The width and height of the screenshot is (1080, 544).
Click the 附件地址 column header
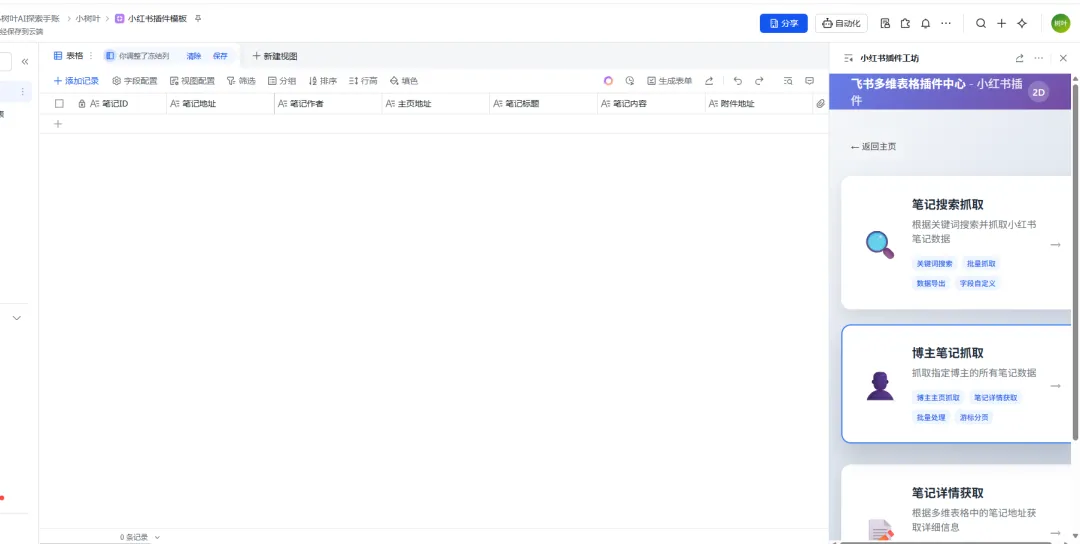[x=759, y=103]
